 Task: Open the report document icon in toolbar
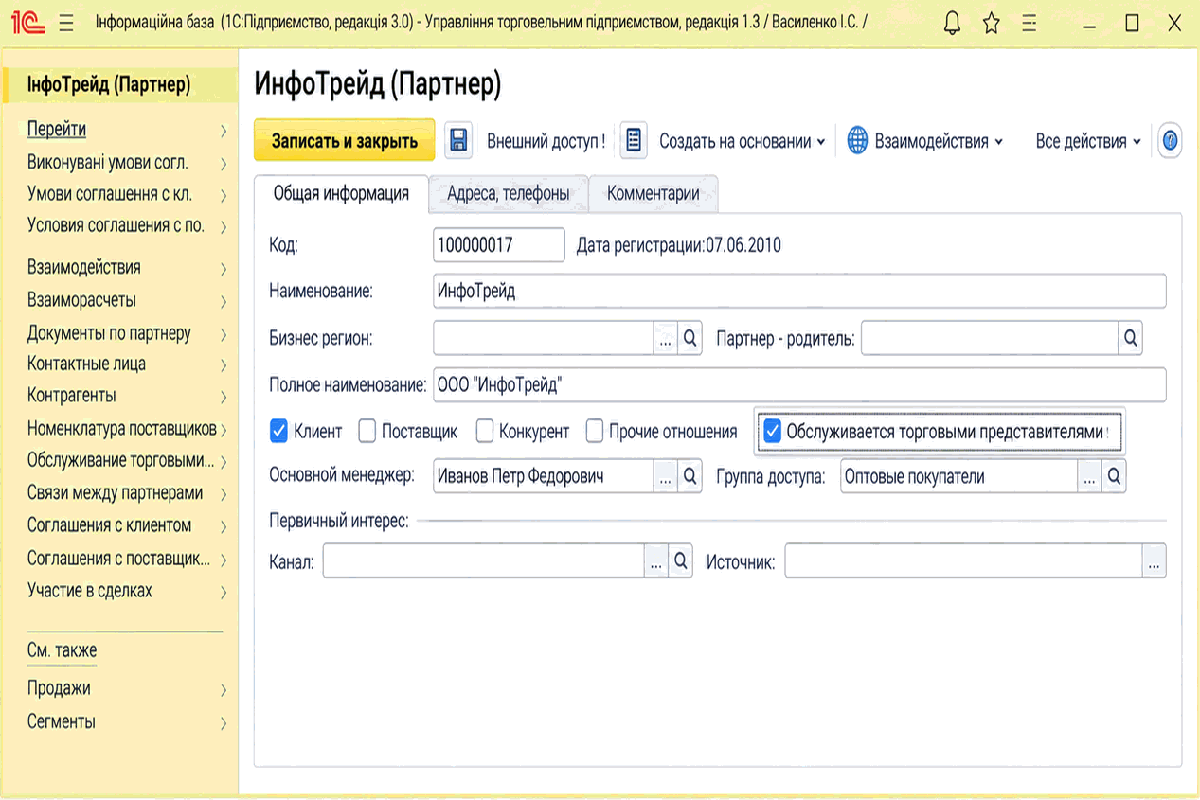pos(634,141)
